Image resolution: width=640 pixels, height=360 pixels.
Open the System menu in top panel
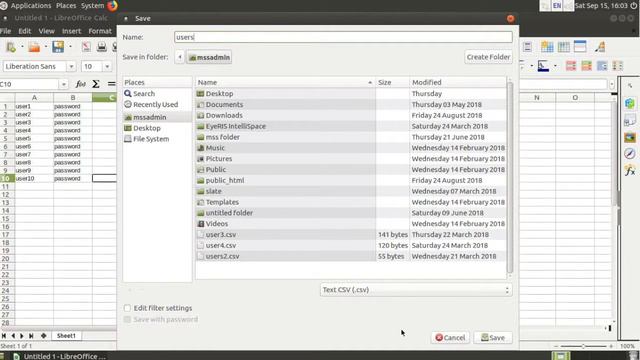click(93, 6)
